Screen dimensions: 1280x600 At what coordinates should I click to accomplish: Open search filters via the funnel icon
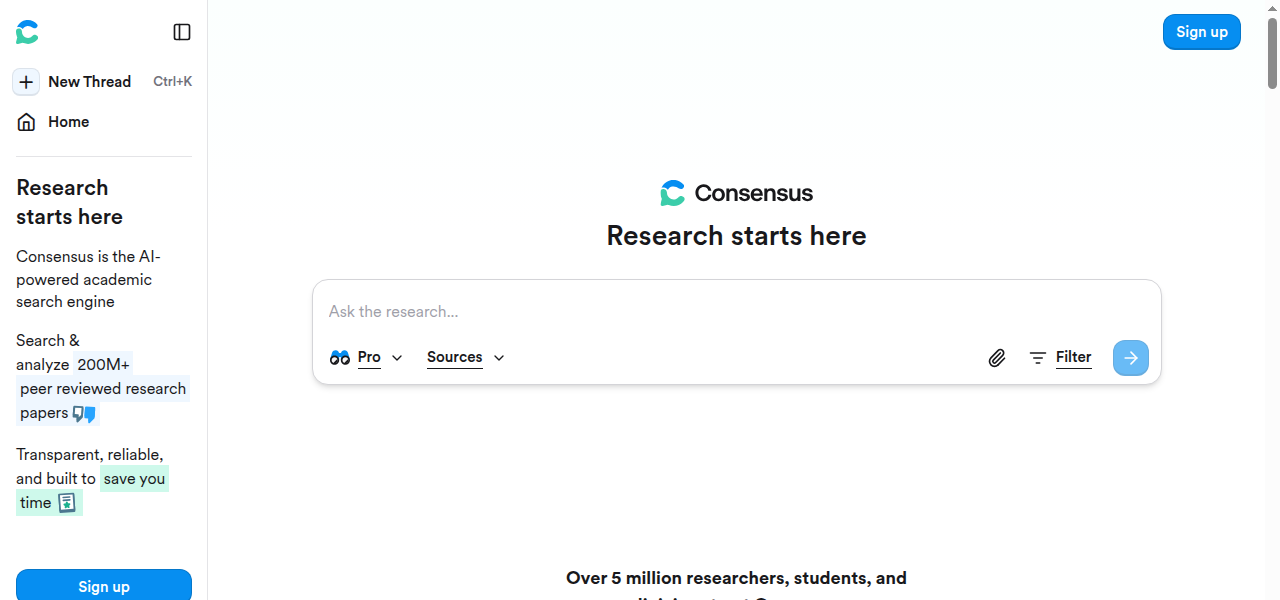(1037, 357)
